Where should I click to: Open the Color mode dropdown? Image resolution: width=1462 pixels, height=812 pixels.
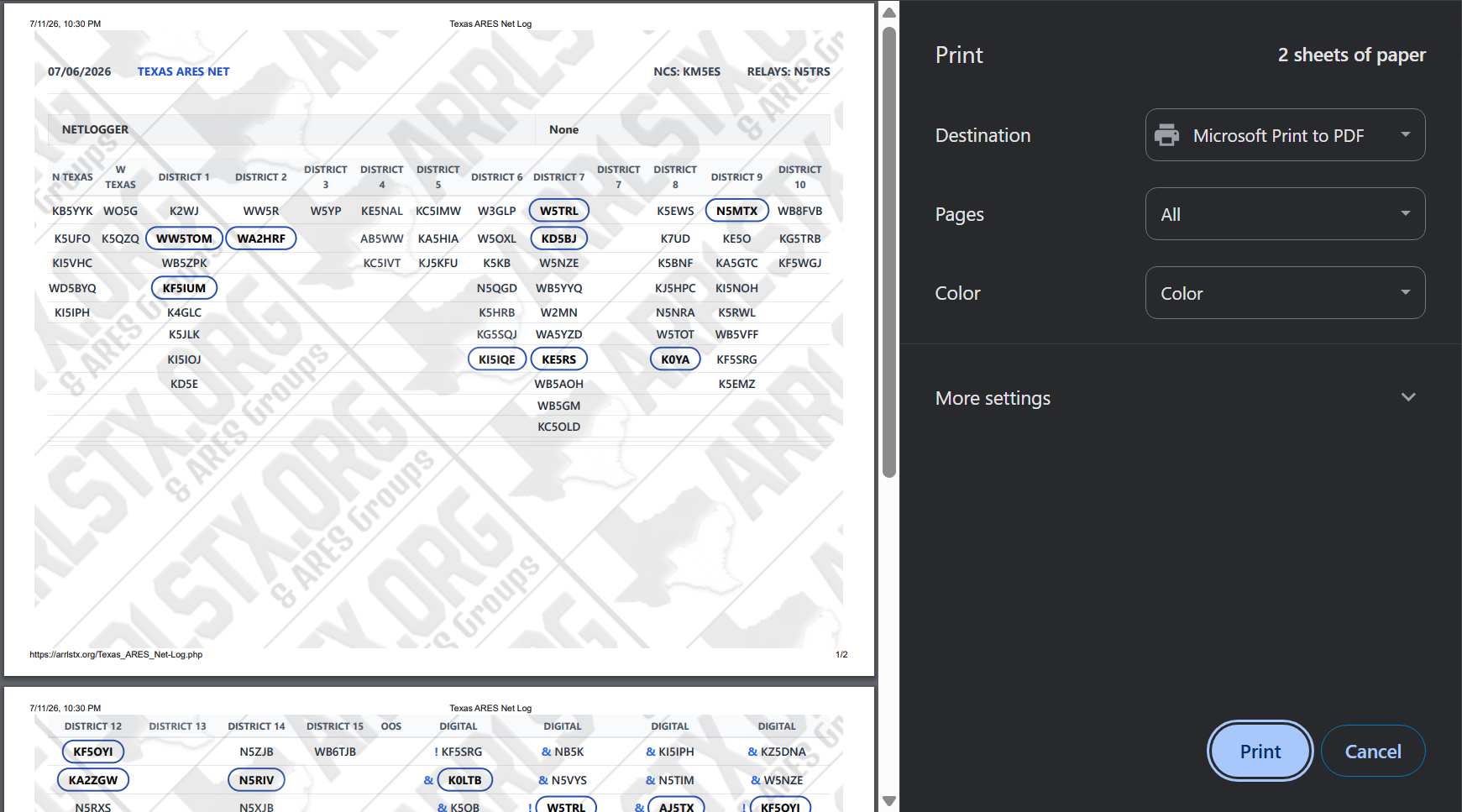click(1285, 293)
